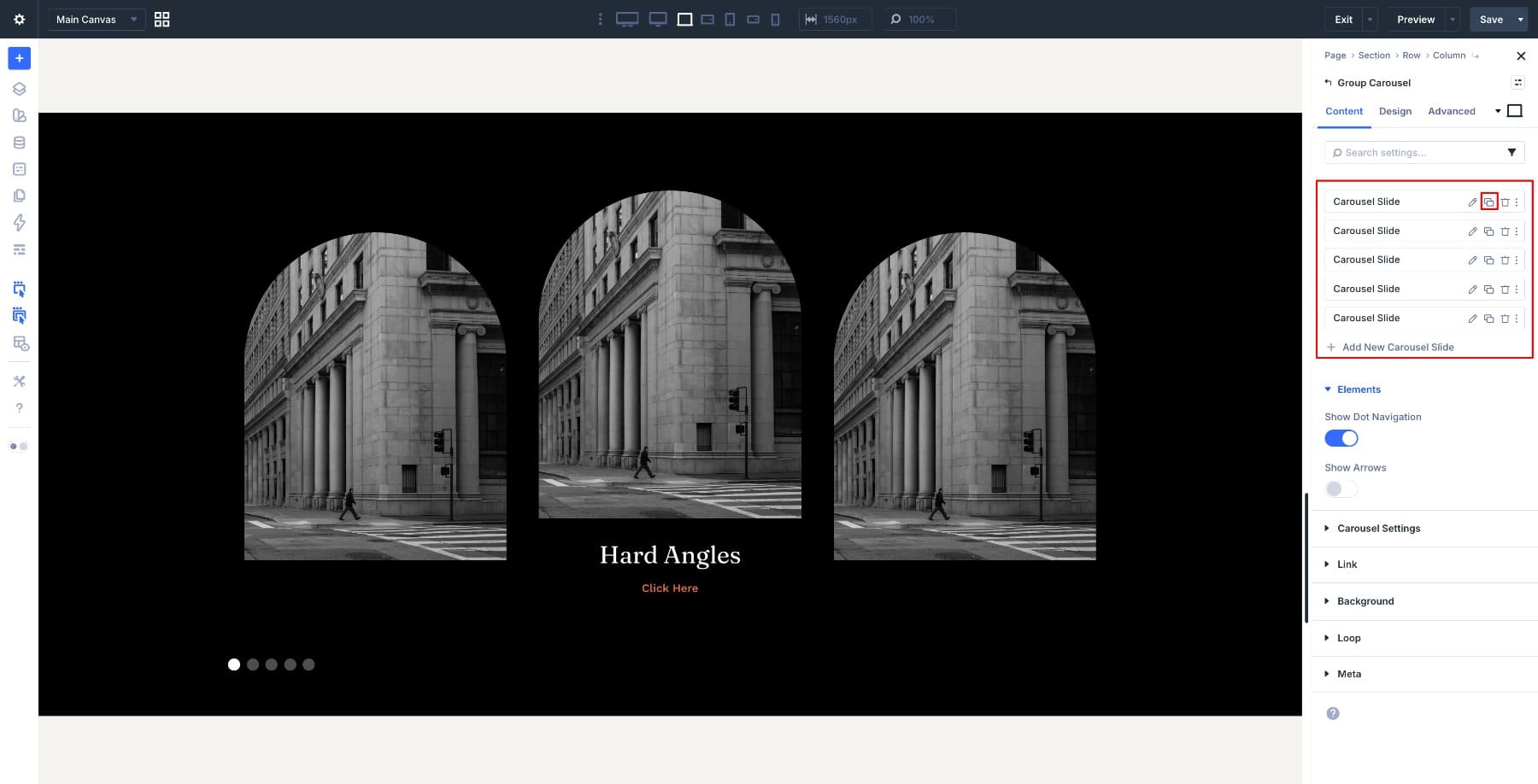The height and width of the screenshot is (784, 1538).
Task: Click the 100% zoom level control
Action: pyautogui.click(x=918, y=19)
